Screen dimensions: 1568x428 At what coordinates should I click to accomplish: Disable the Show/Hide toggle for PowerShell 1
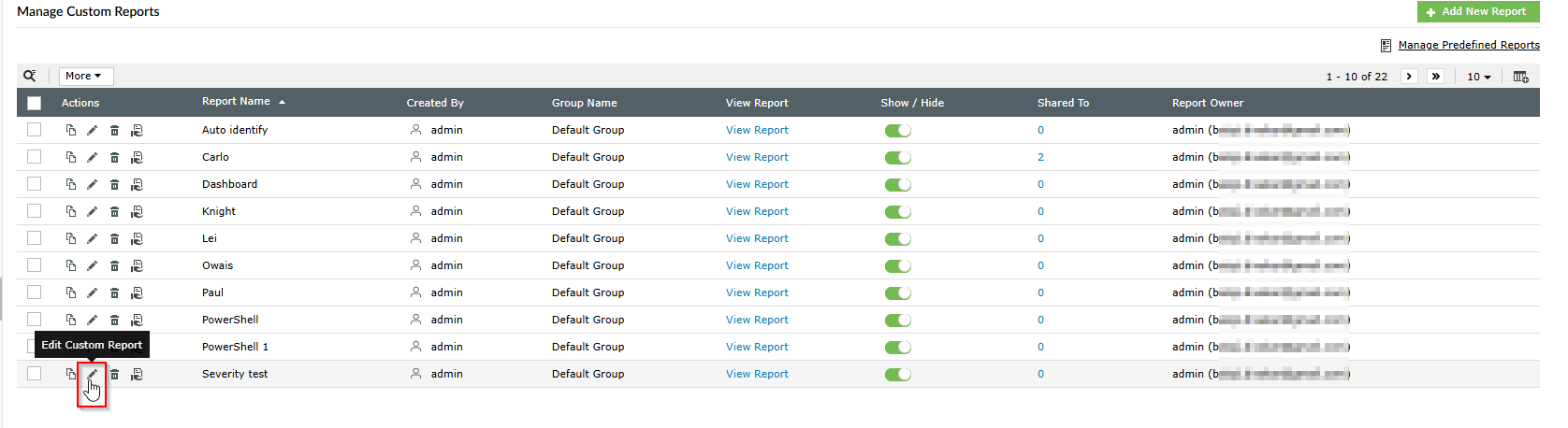897,347
